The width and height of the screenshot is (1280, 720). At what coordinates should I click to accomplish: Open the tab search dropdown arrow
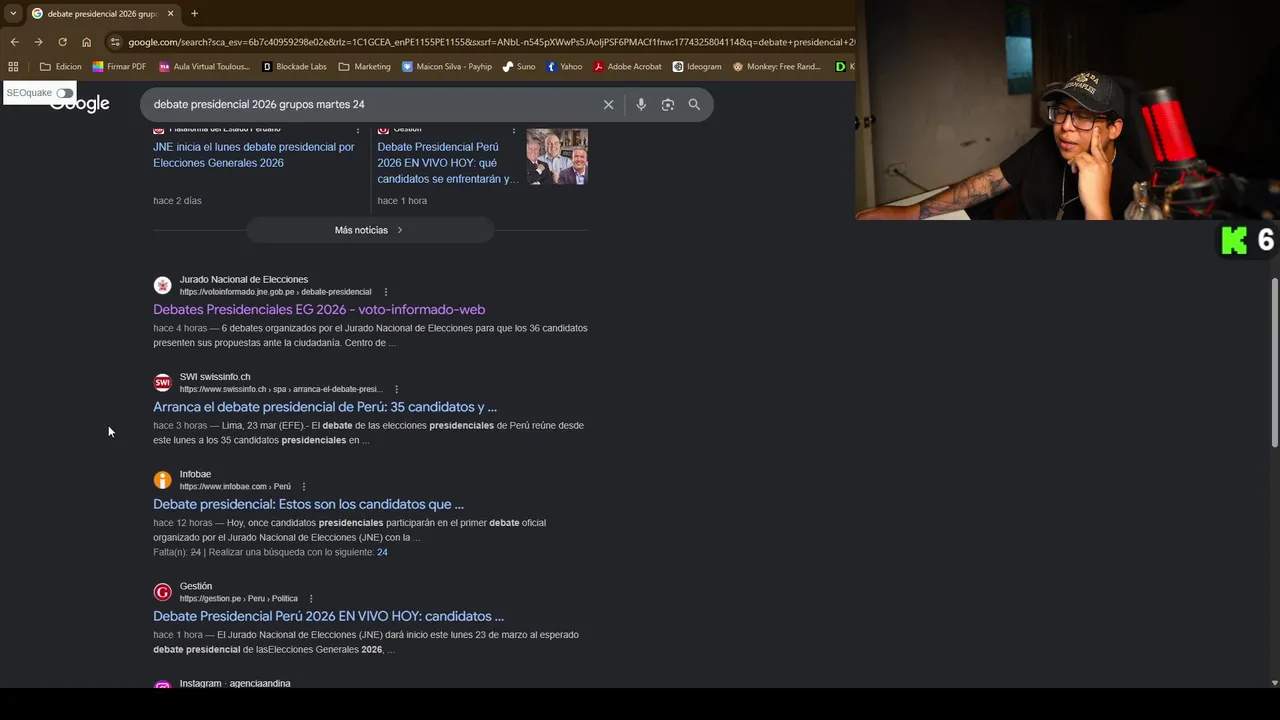[x=13, y=13]
